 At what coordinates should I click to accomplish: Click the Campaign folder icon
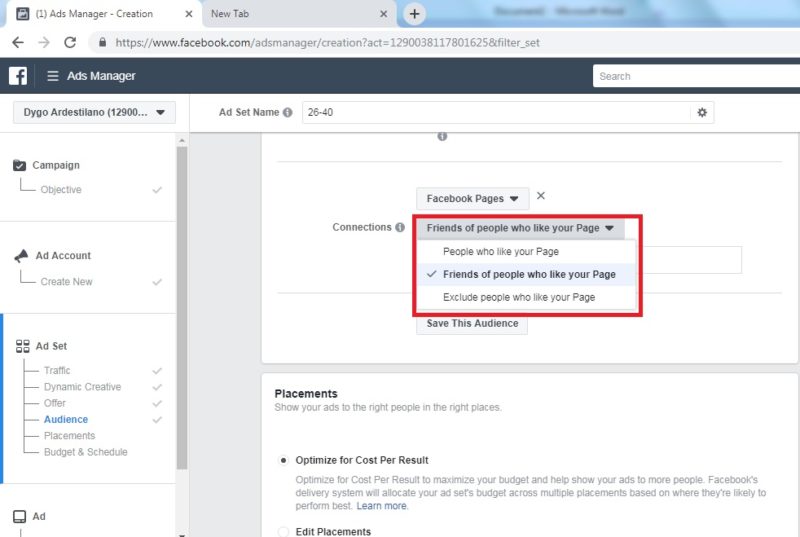[x=19, y=165]
